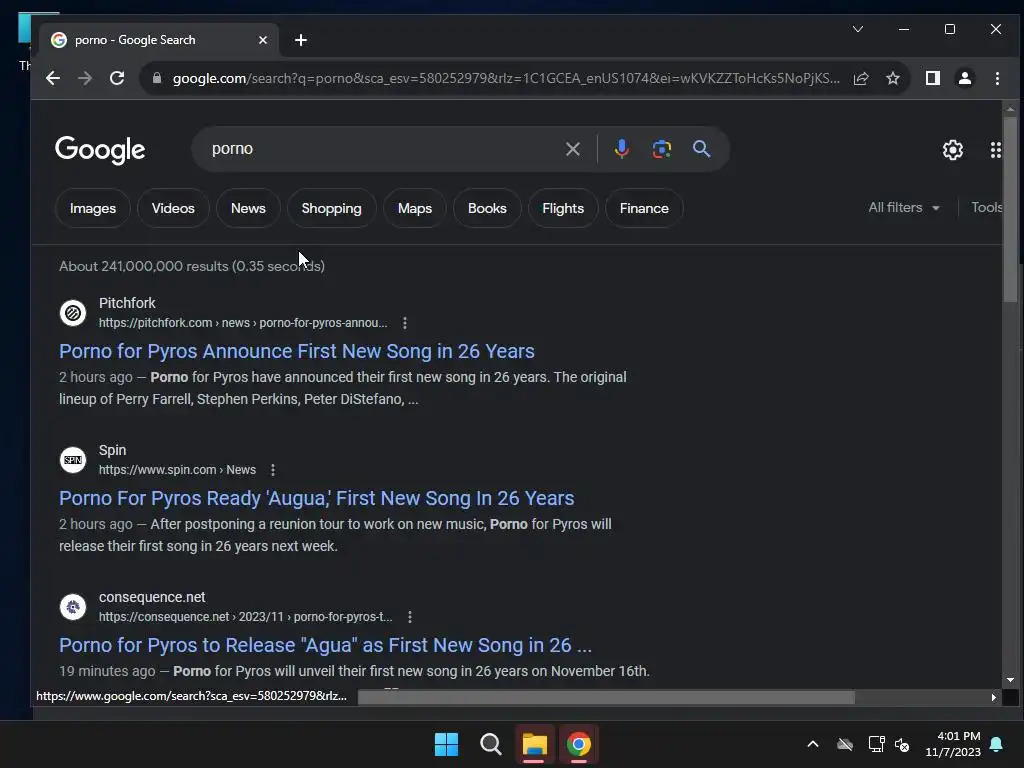Open the options dots beside Pitchfork result
This screenshot has width=1024, height=768.
pos(405,323)
